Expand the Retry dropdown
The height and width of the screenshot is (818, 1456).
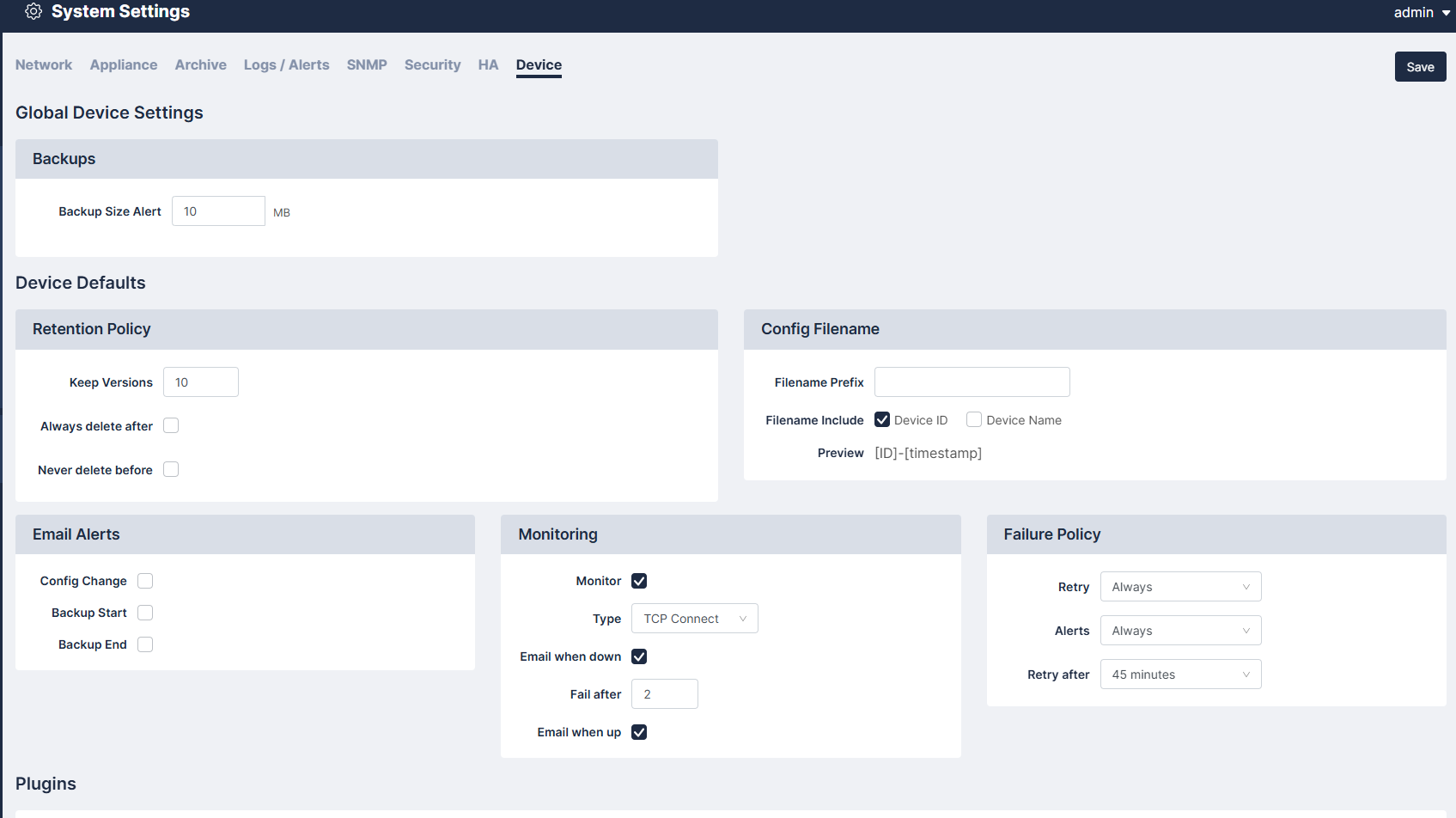coord(1179,587)
